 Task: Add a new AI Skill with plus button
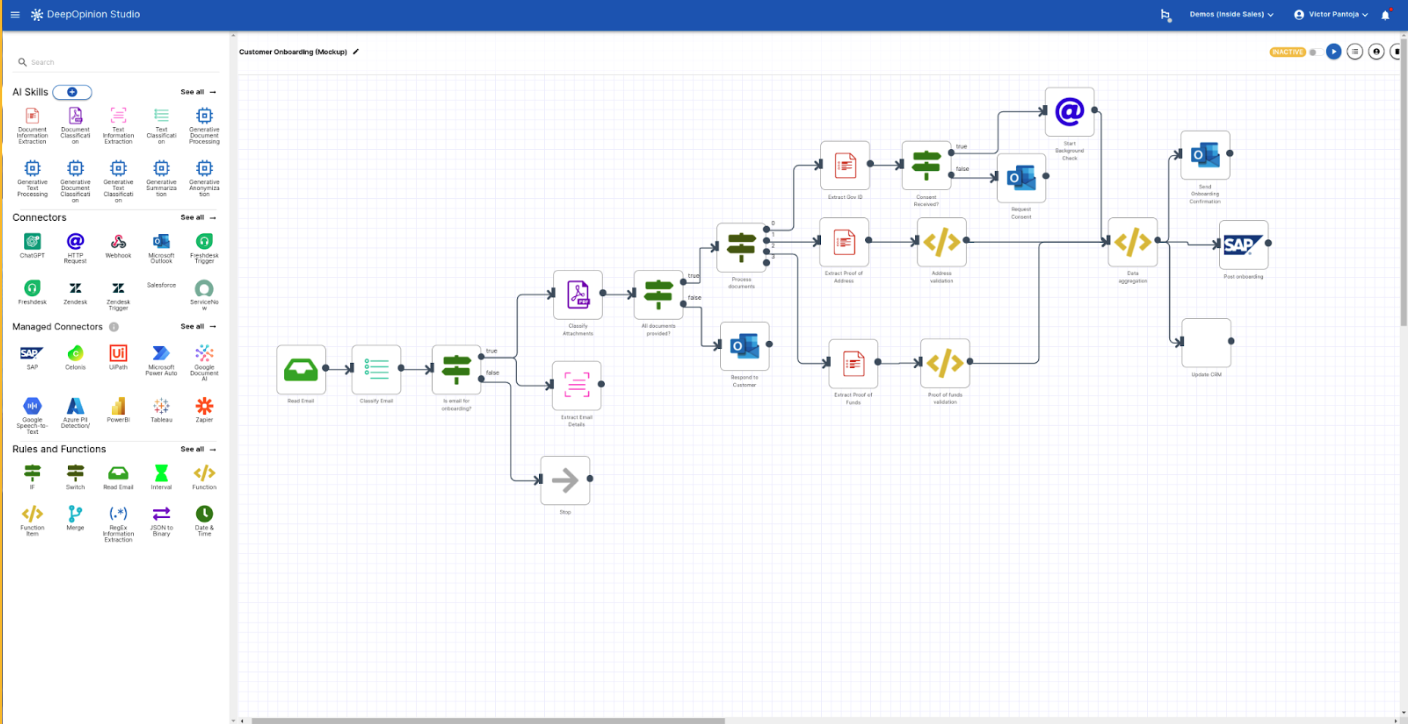(x=72, y=92)
